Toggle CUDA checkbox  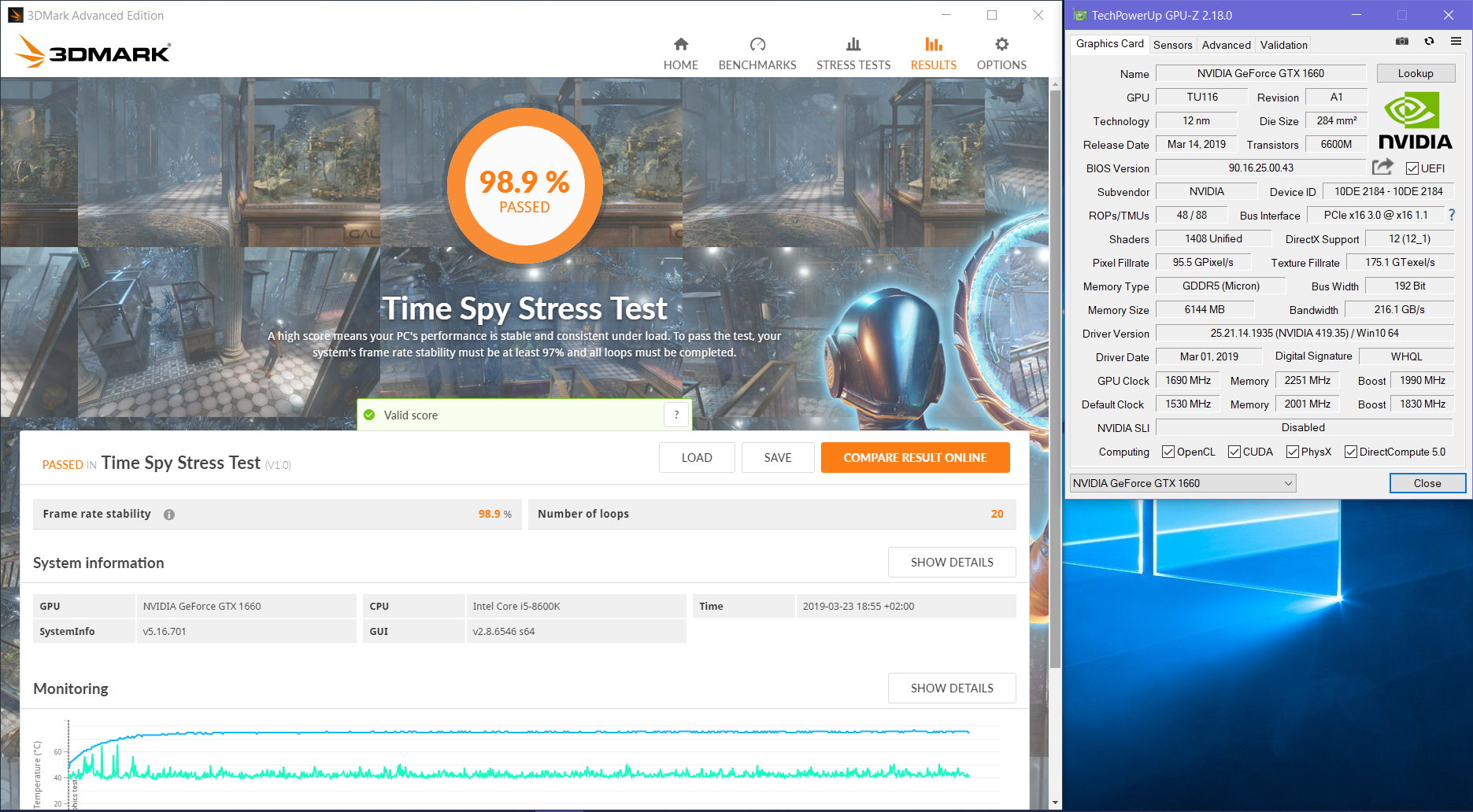(1234, 452)
